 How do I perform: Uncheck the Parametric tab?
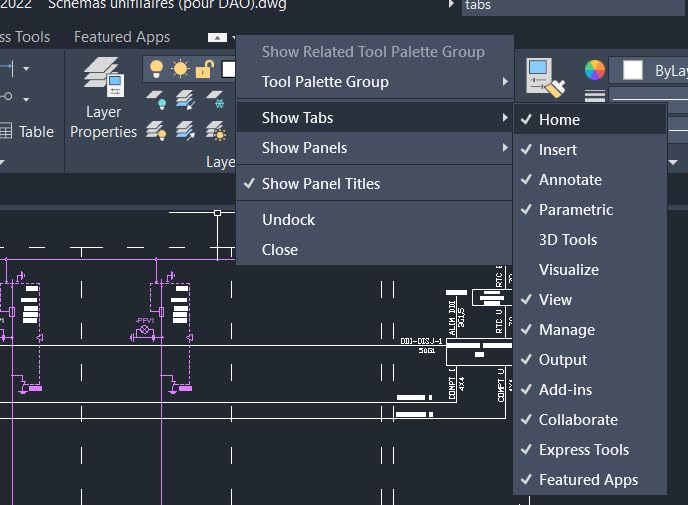[x=575, y=210]
